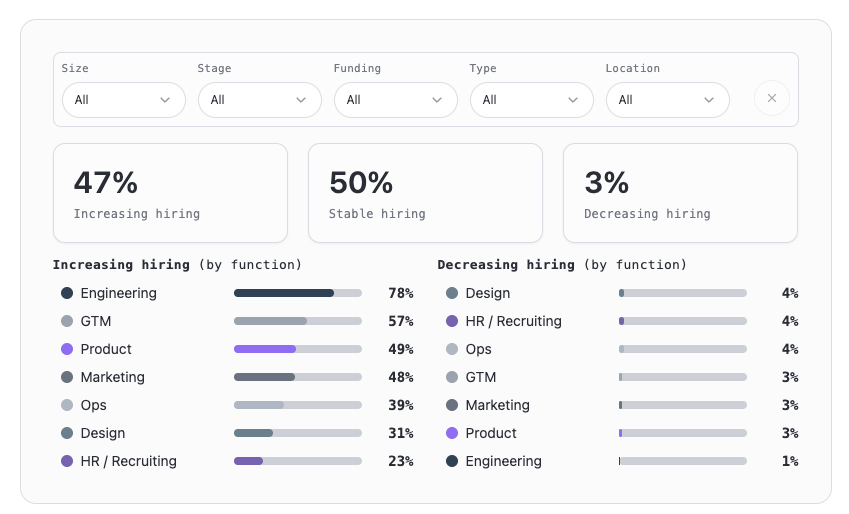Image resolution: width=849 pixels, height=514 pixels.
Task: Click the HR / Recruiting dot under Decreasing hiring
Action: tap(452, 321)
